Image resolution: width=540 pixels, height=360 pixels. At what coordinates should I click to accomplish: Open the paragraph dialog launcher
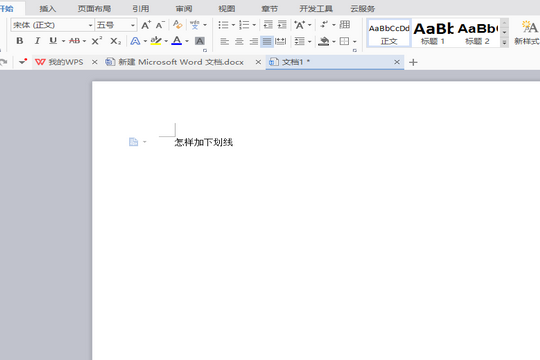355,51
